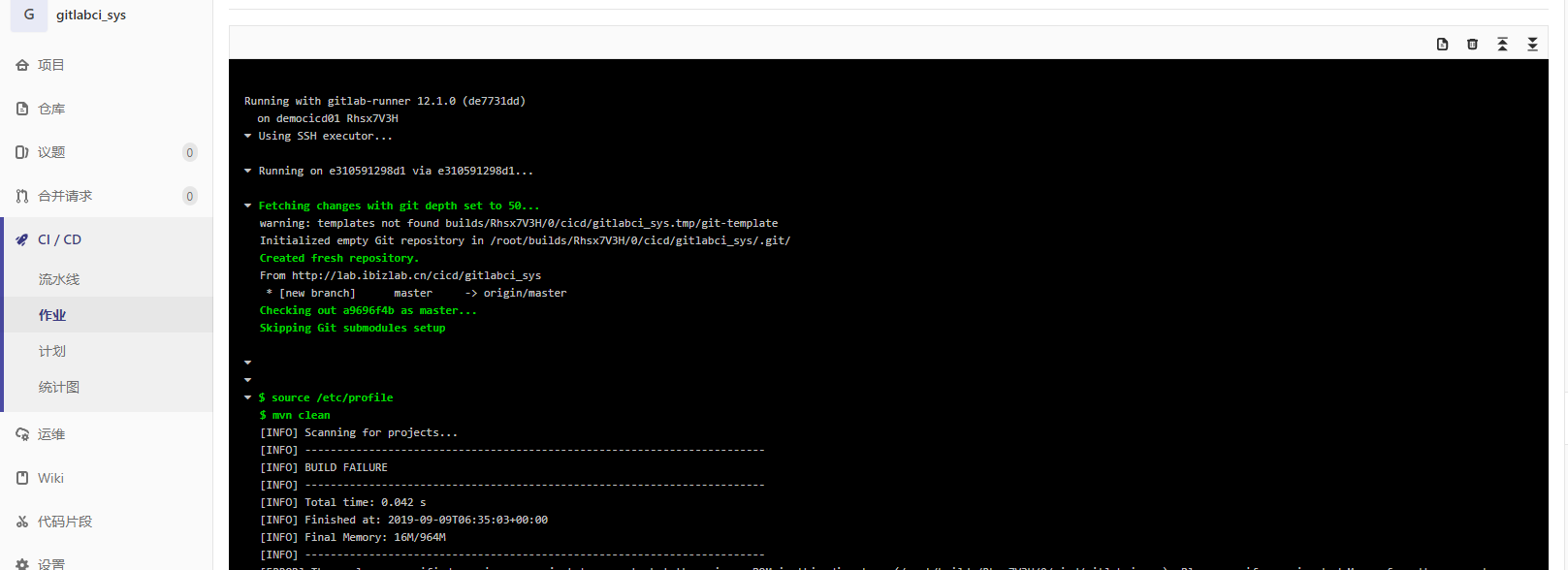Click the gitlabci_sys project name
The width and height of the screenshot is (1568, 570).
(91, 15)
